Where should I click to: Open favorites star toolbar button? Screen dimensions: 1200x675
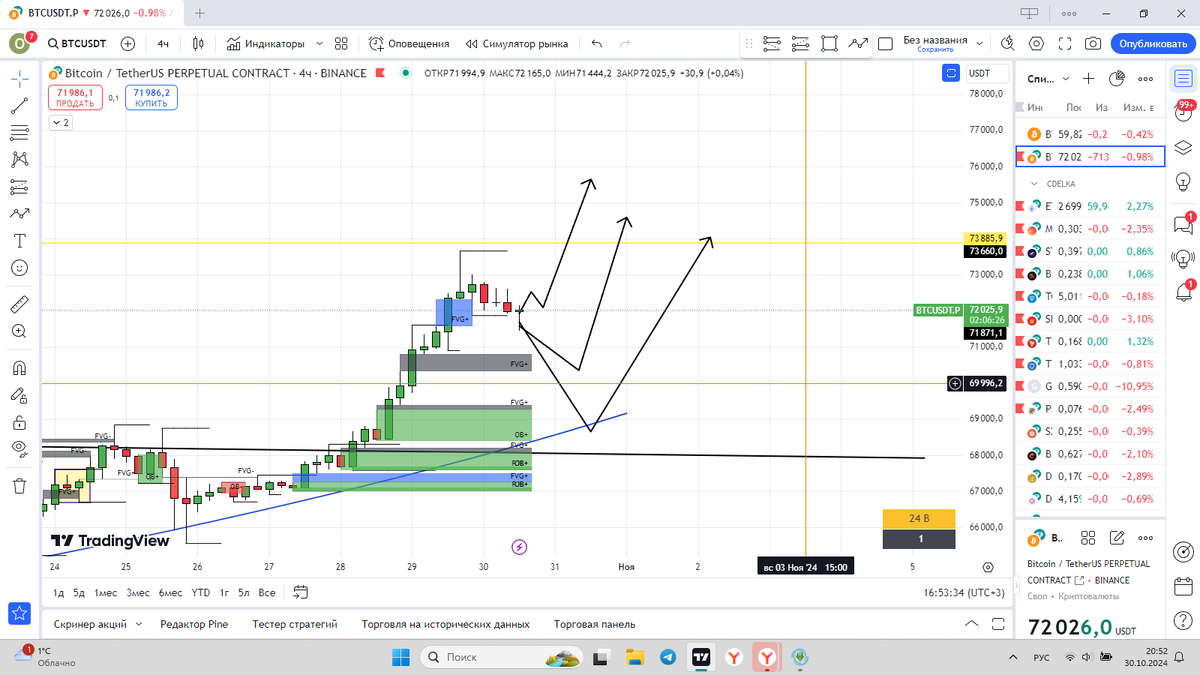click(x=19, y=613)
